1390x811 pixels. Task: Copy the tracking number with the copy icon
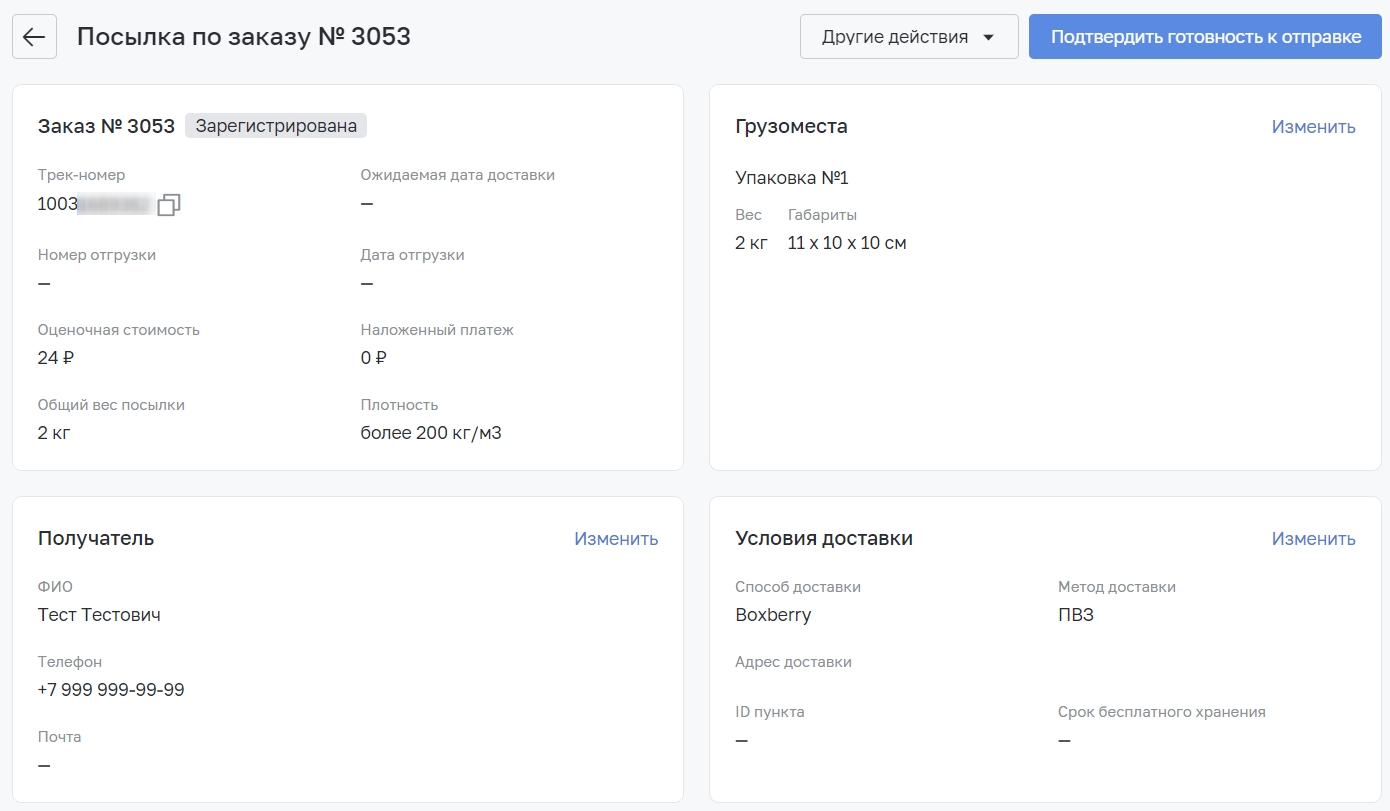click(169, 204)
